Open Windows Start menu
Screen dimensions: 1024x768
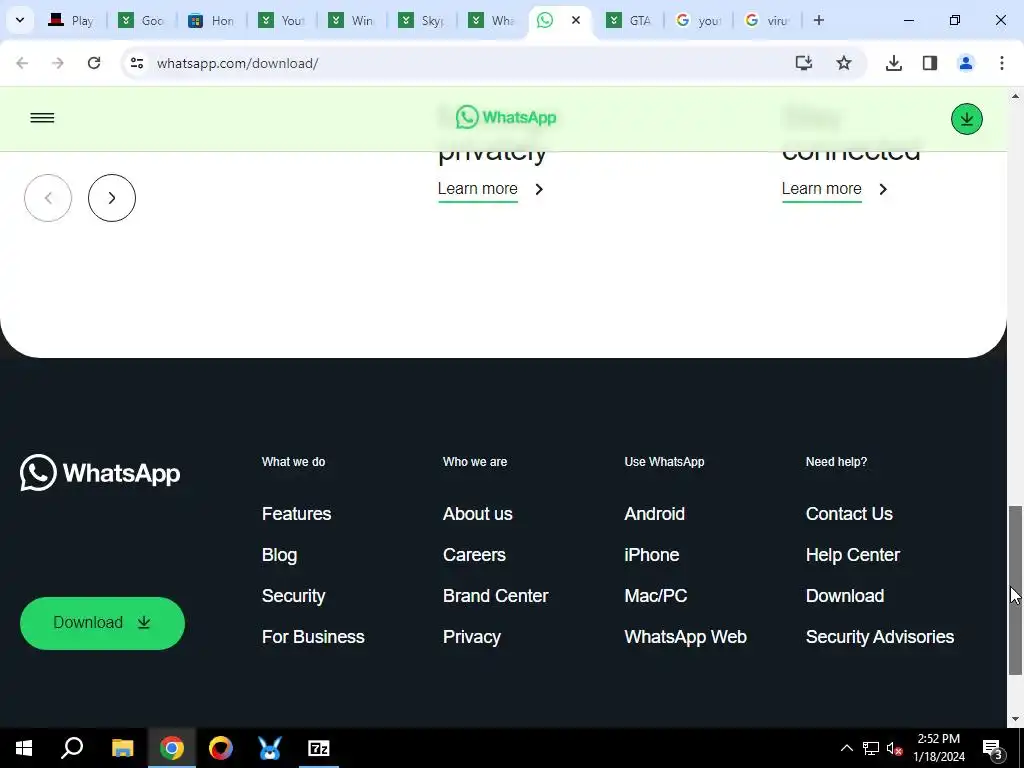(24, 748)
